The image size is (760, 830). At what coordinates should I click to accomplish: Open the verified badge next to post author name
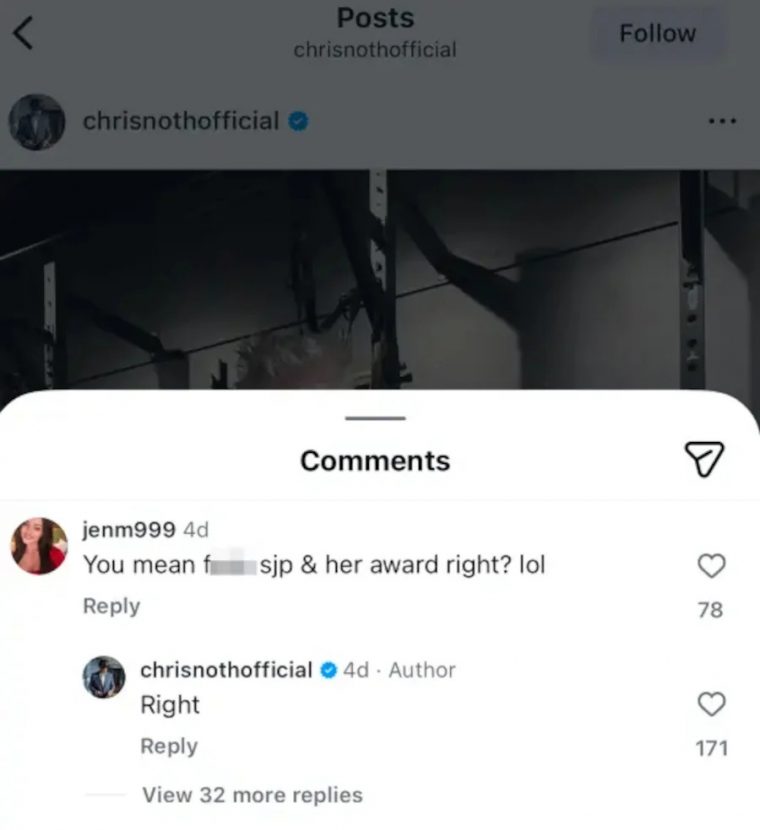pos(298,121)
